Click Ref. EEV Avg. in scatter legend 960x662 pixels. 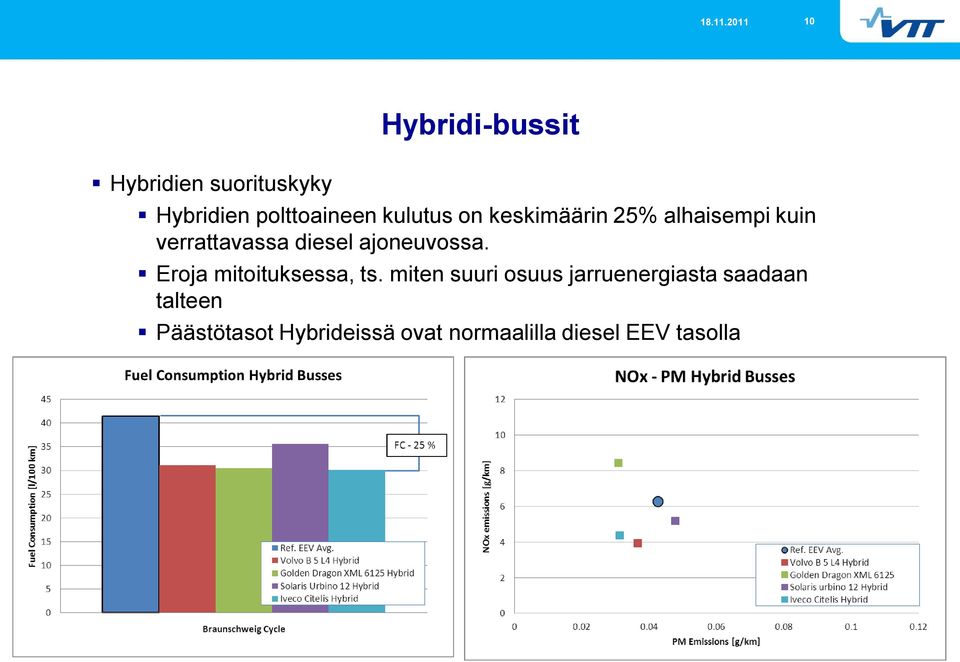pos(812,550)
